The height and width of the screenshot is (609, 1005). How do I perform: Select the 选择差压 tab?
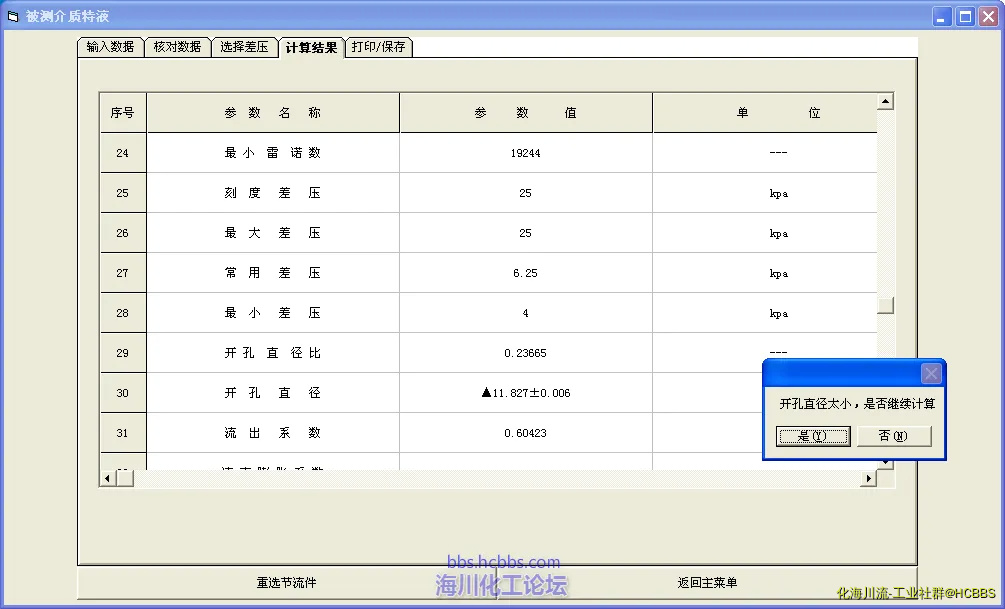point(244,47)
